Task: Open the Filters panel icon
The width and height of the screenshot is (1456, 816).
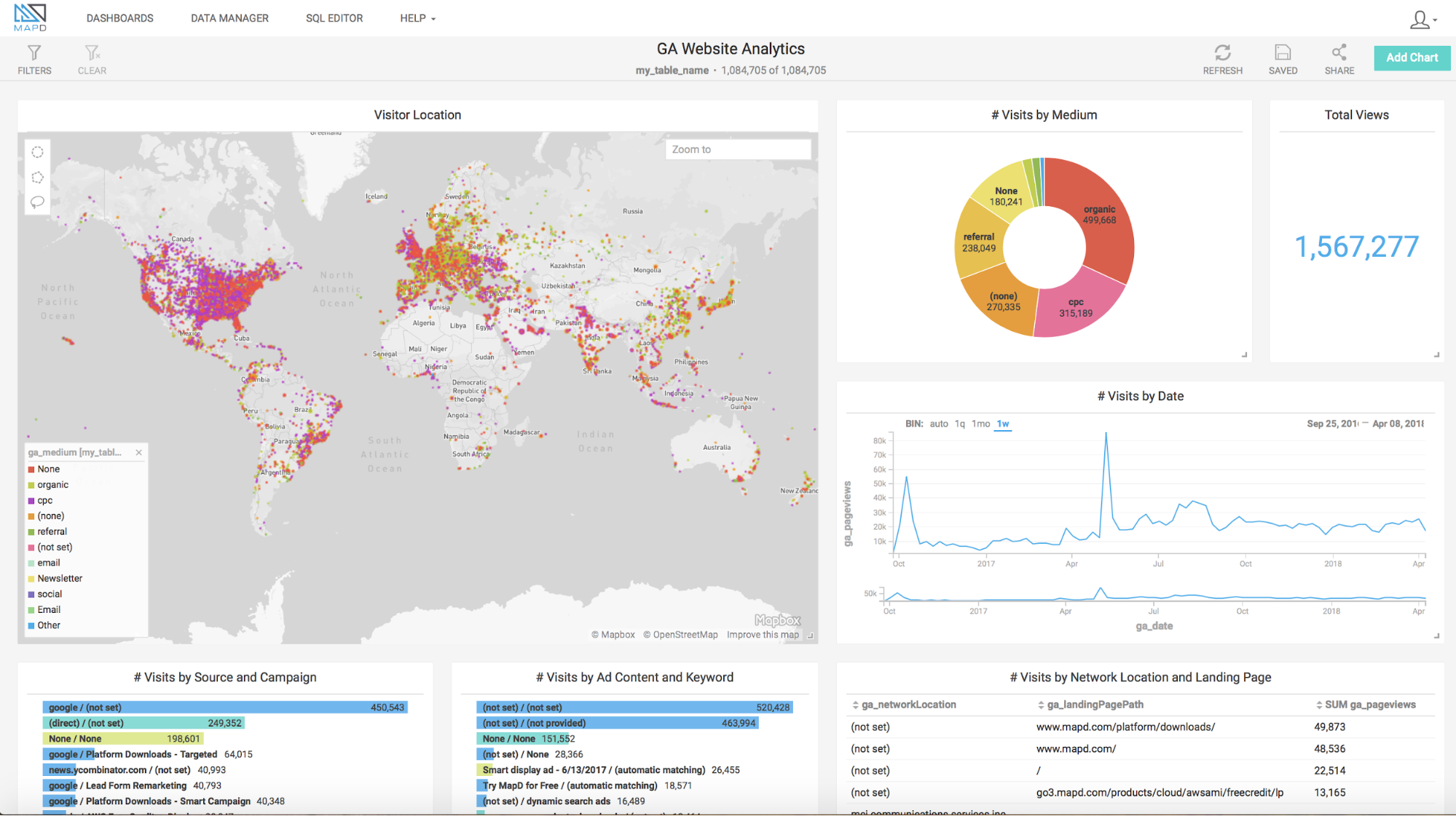Action: [34, 53]
